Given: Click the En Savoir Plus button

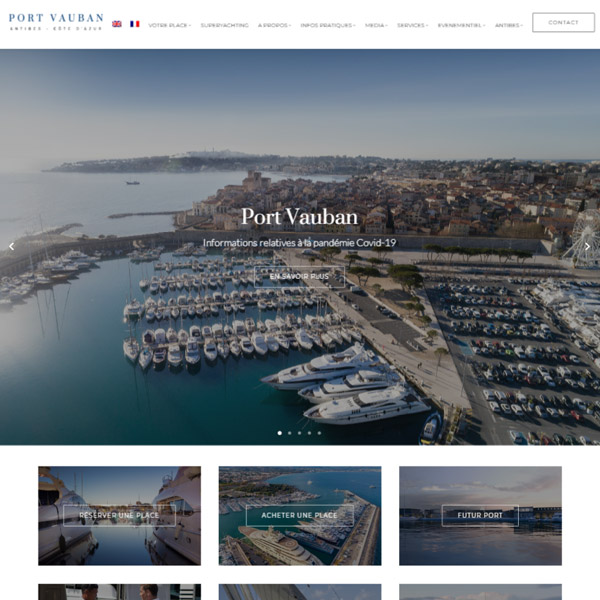Looking at the screenshot, I should [299, 276].
